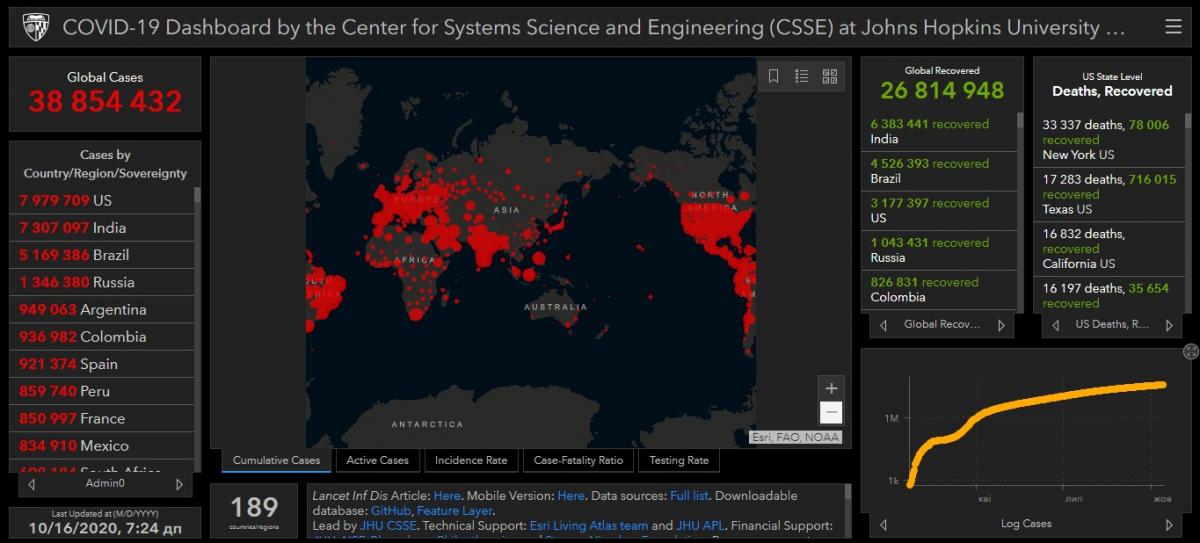Open the Testing Rate tab
1200x543 pixels.
(679, 460)
